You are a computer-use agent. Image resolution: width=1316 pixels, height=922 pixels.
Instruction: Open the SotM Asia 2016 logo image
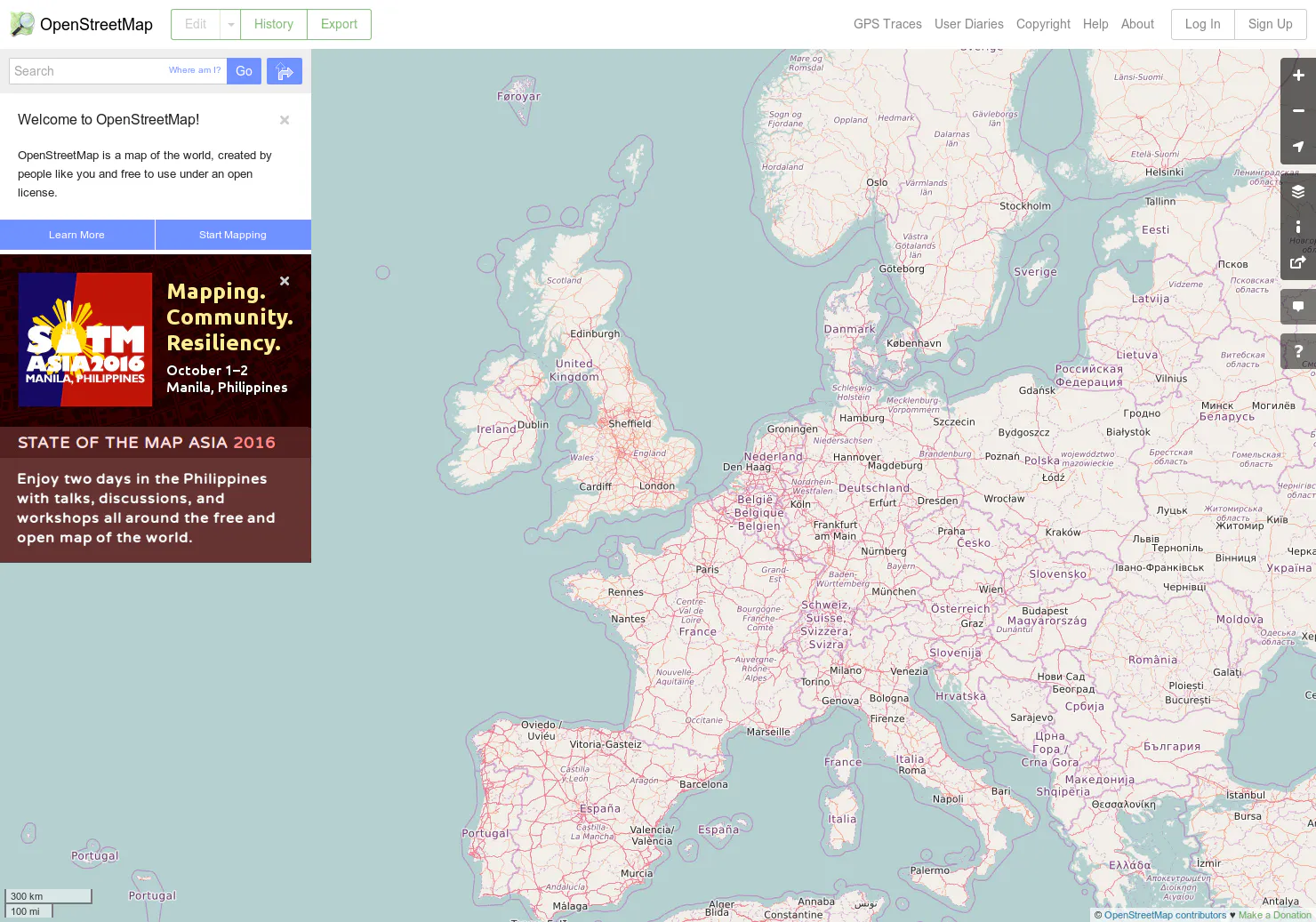(x=85, y=340)
